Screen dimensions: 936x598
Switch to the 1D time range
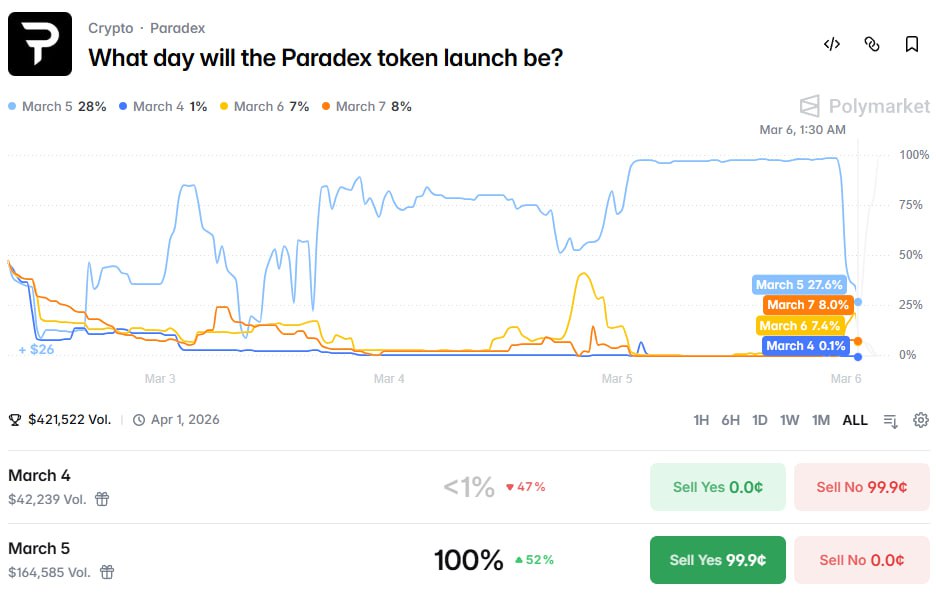pos(760,420)
